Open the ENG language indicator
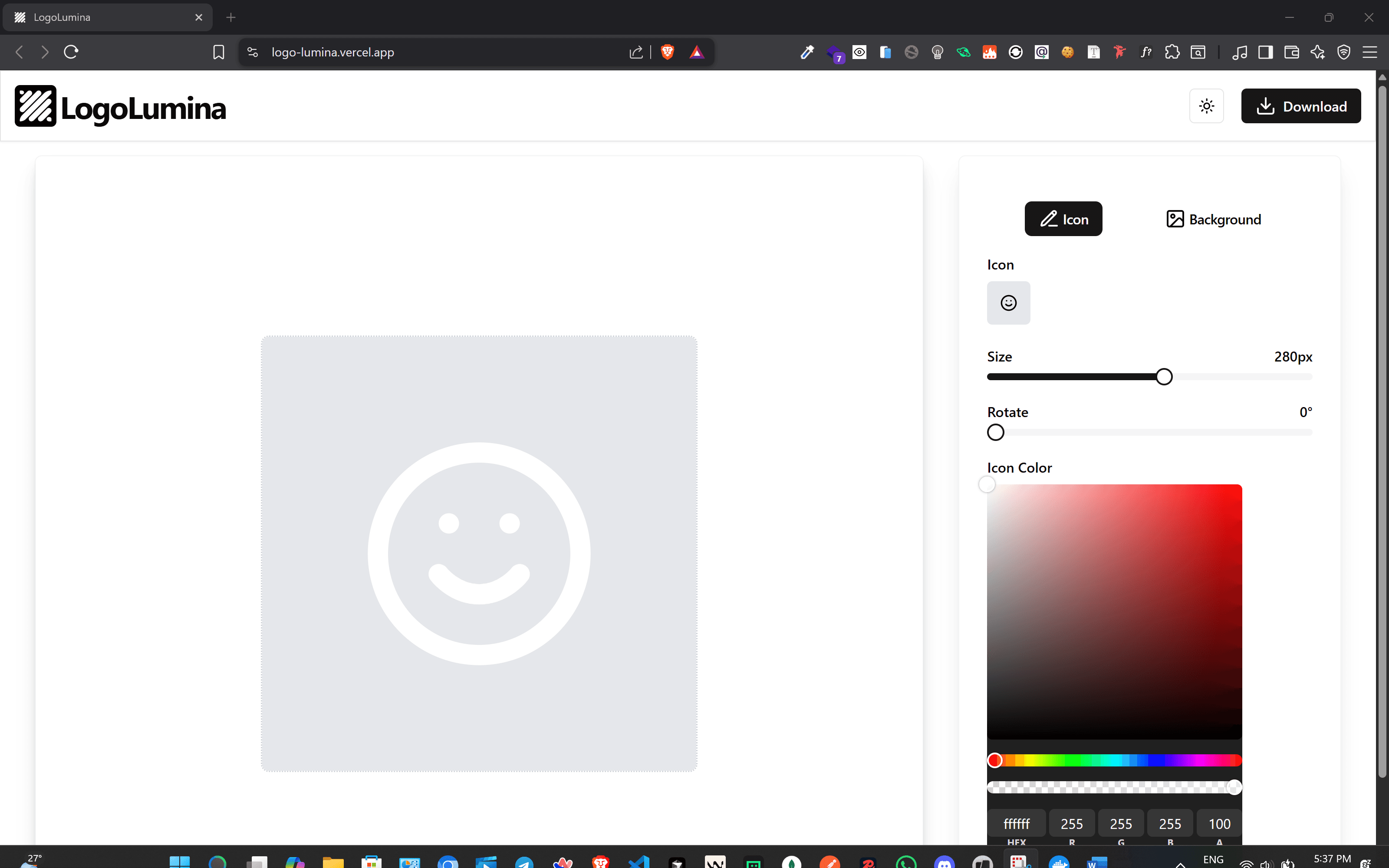Viewport: 1389px width, 868px height. (1213, 859)
